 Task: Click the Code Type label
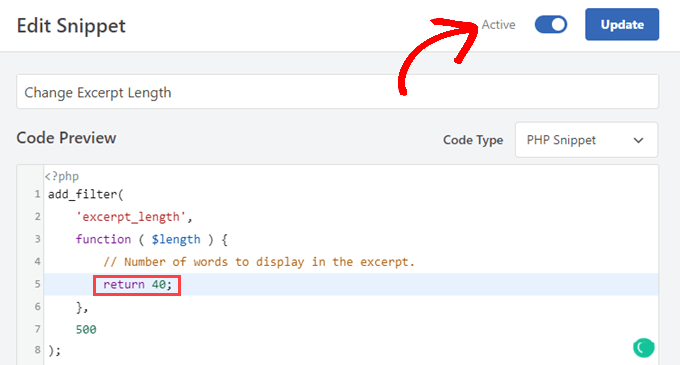point(473,140)
